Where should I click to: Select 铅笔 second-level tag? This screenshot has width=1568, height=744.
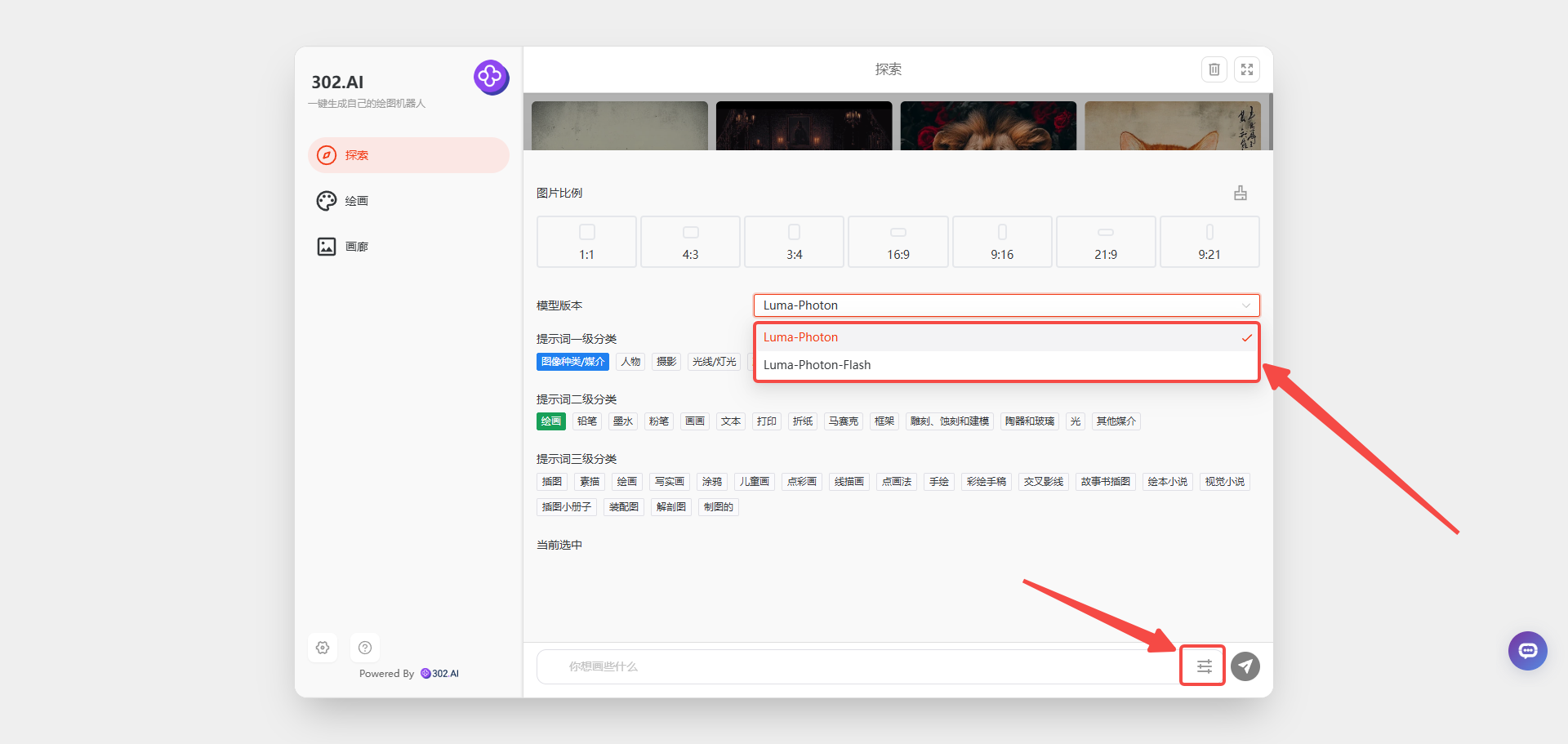587,421
